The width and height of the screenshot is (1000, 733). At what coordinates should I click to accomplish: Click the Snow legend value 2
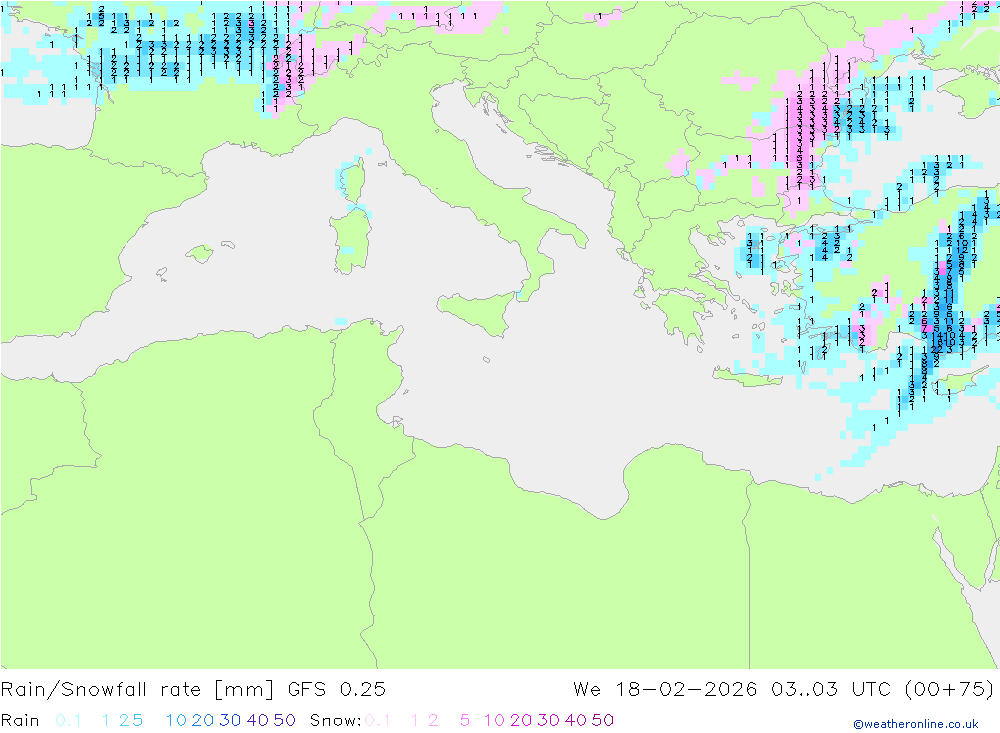433,720
